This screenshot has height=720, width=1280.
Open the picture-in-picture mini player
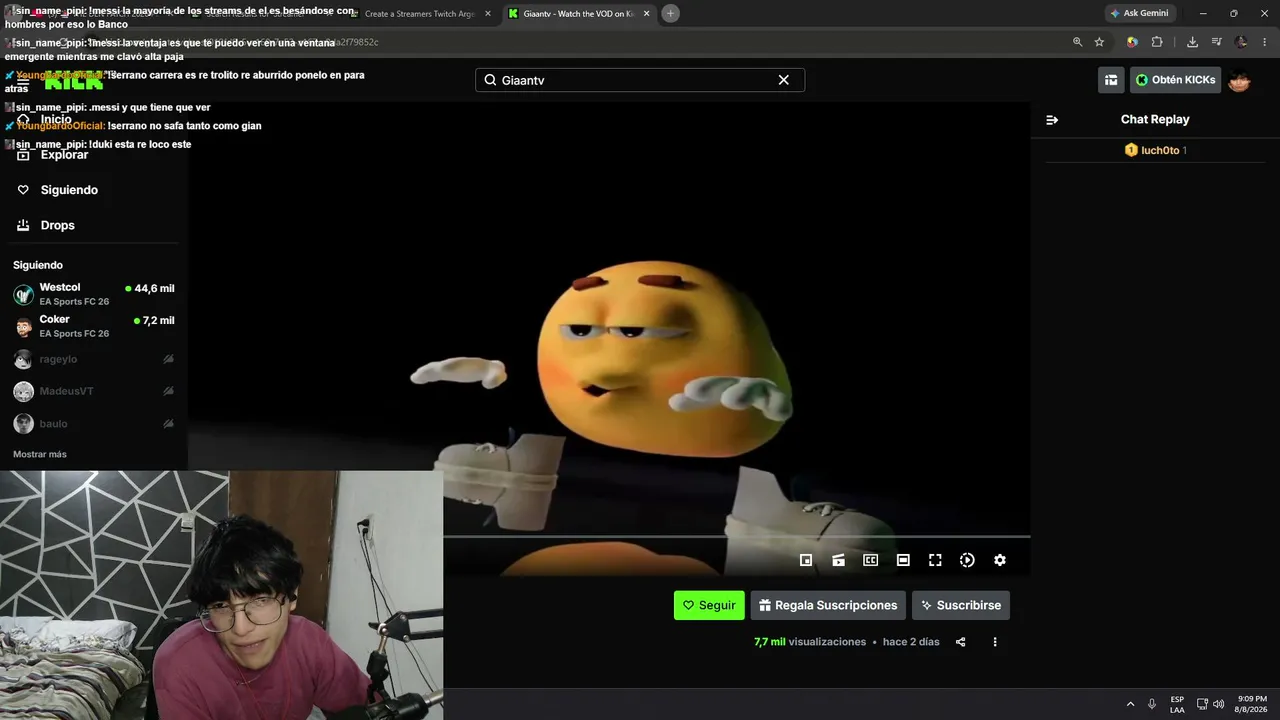tap(806, 560)
